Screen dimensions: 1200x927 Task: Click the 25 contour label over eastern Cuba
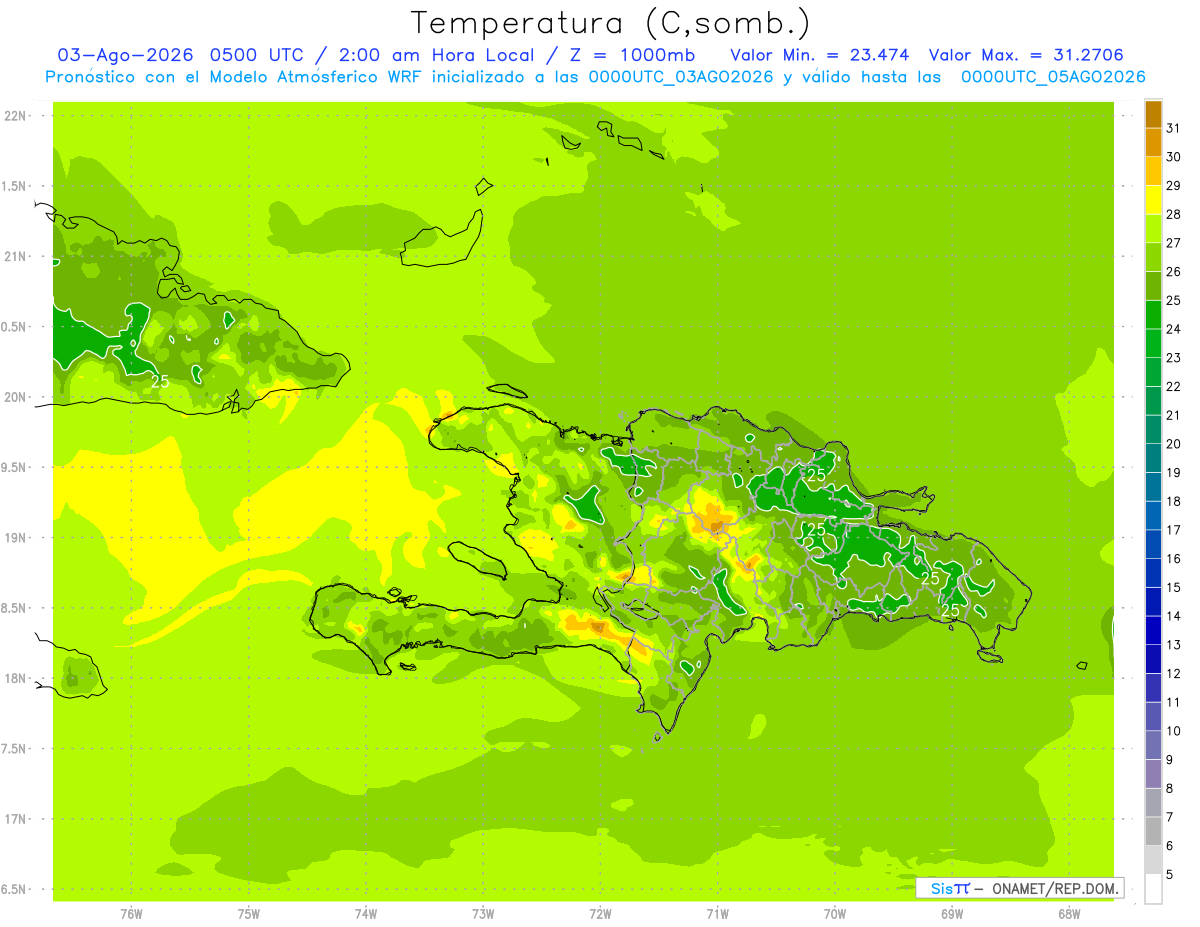coord(159,381)
